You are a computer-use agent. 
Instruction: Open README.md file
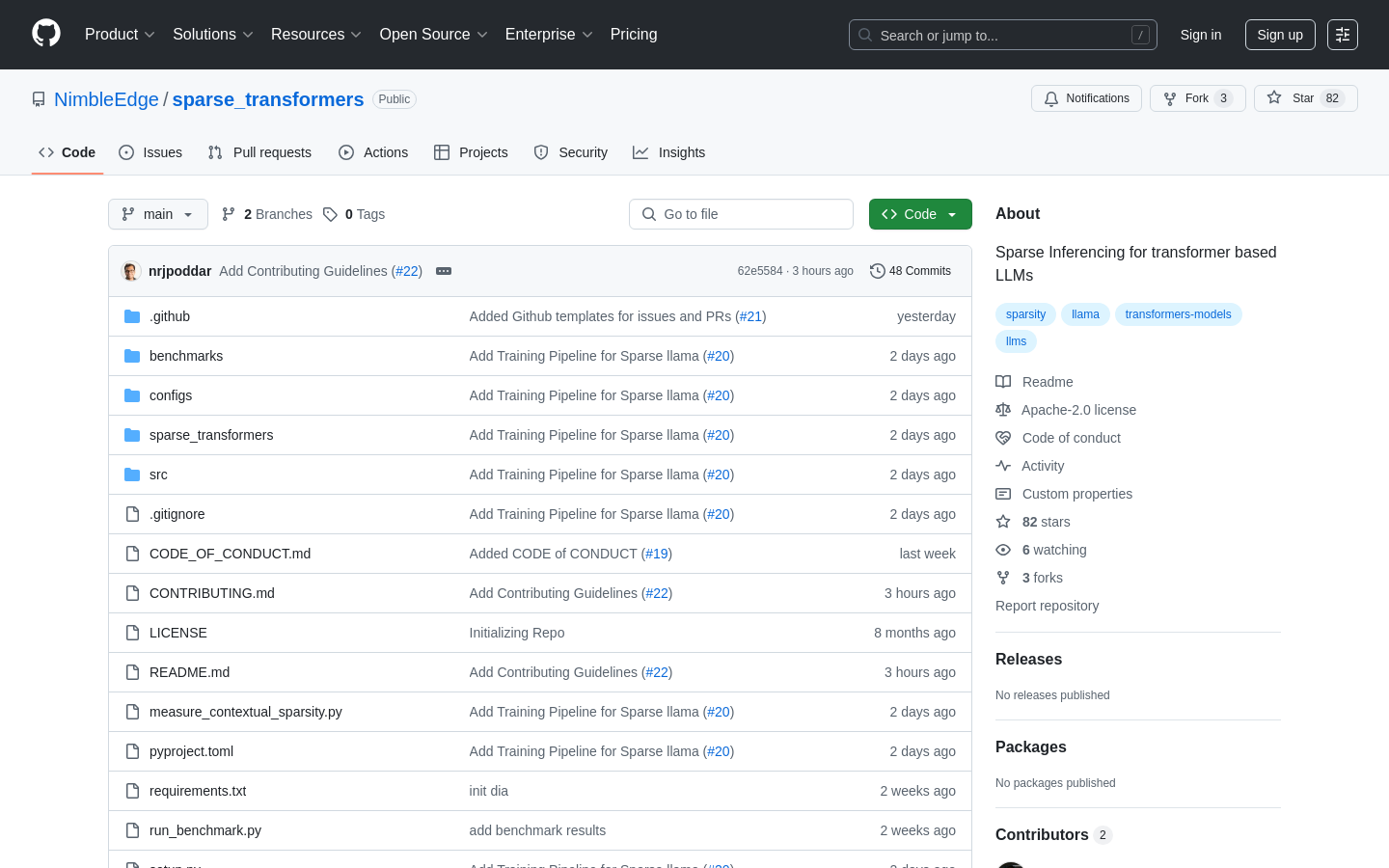(x=189, y=672)
